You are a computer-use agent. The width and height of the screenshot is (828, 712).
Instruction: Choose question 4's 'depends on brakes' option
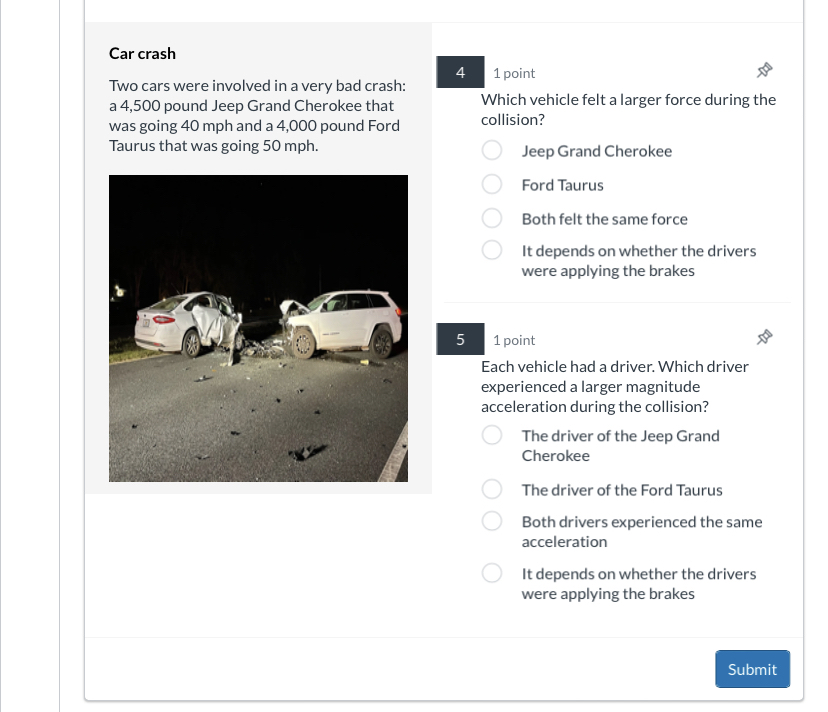point(492,250)
